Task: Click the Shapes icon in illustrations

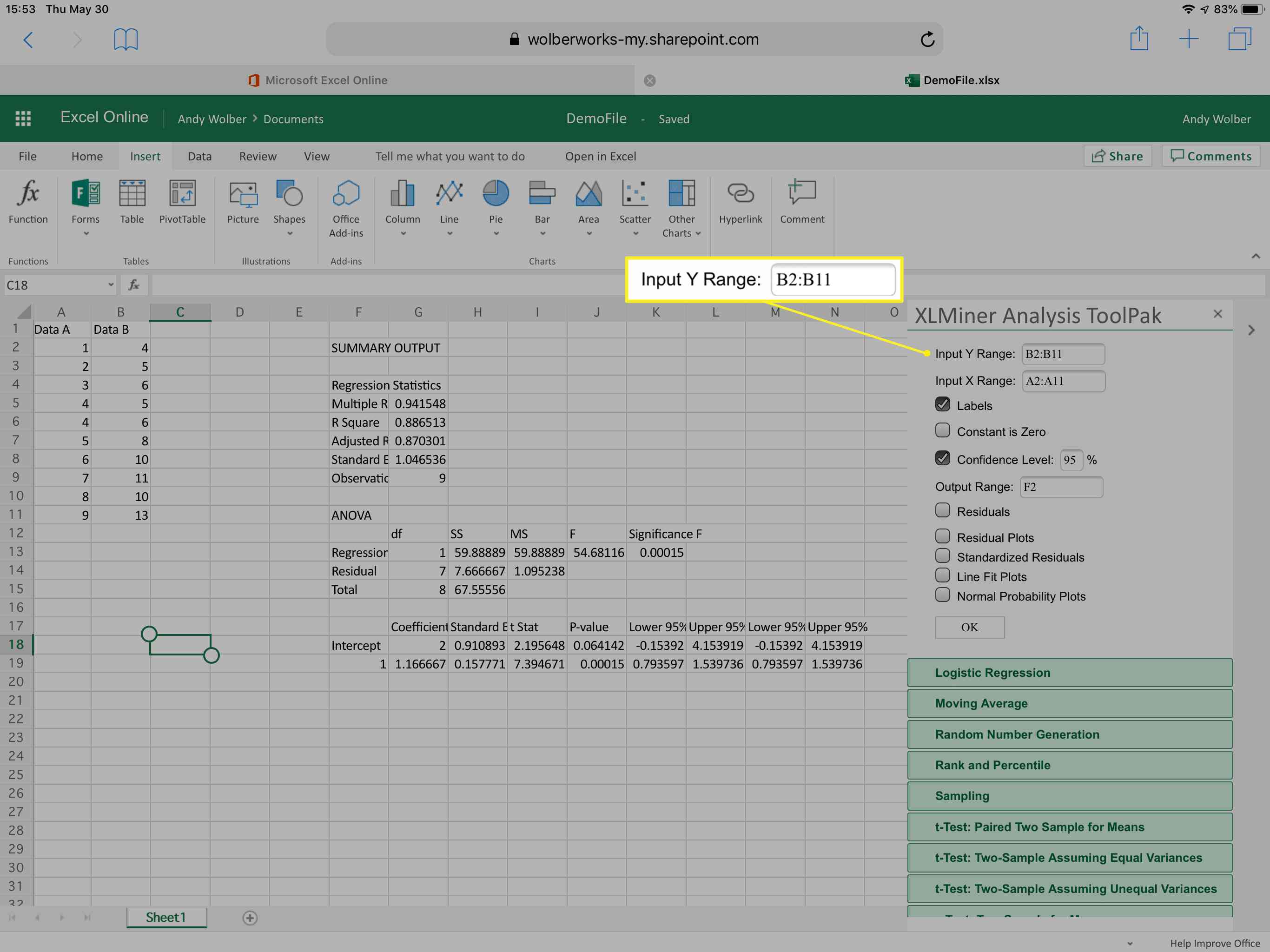Action: [x=288, y=204]
